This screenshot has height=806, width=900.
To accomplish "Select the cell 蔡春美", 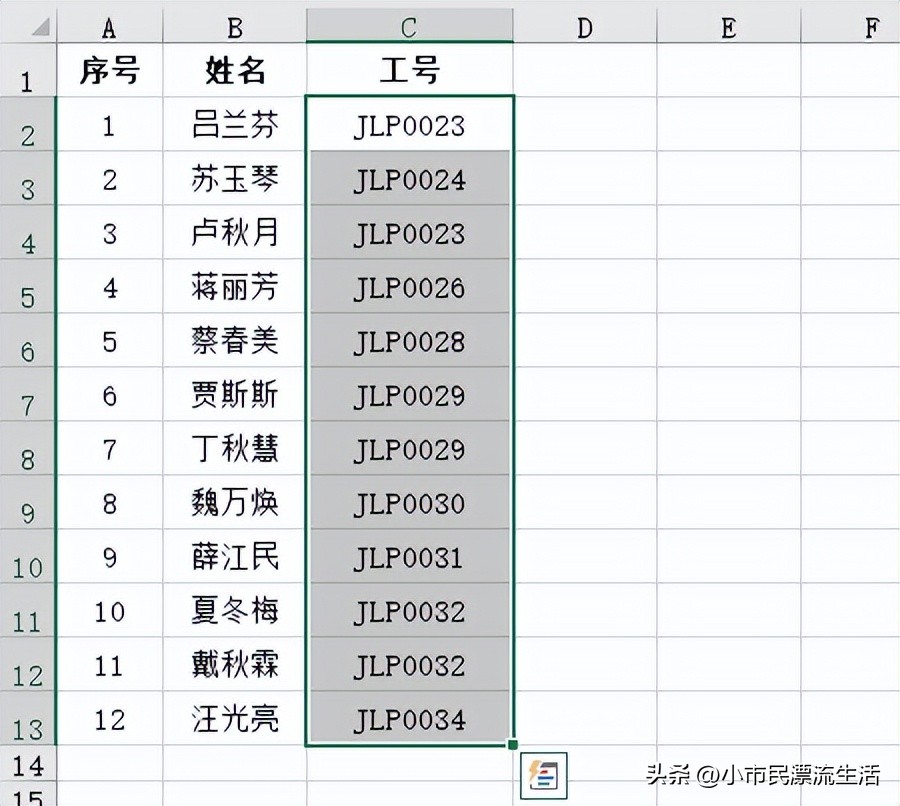I will click(x=235, y=340).
